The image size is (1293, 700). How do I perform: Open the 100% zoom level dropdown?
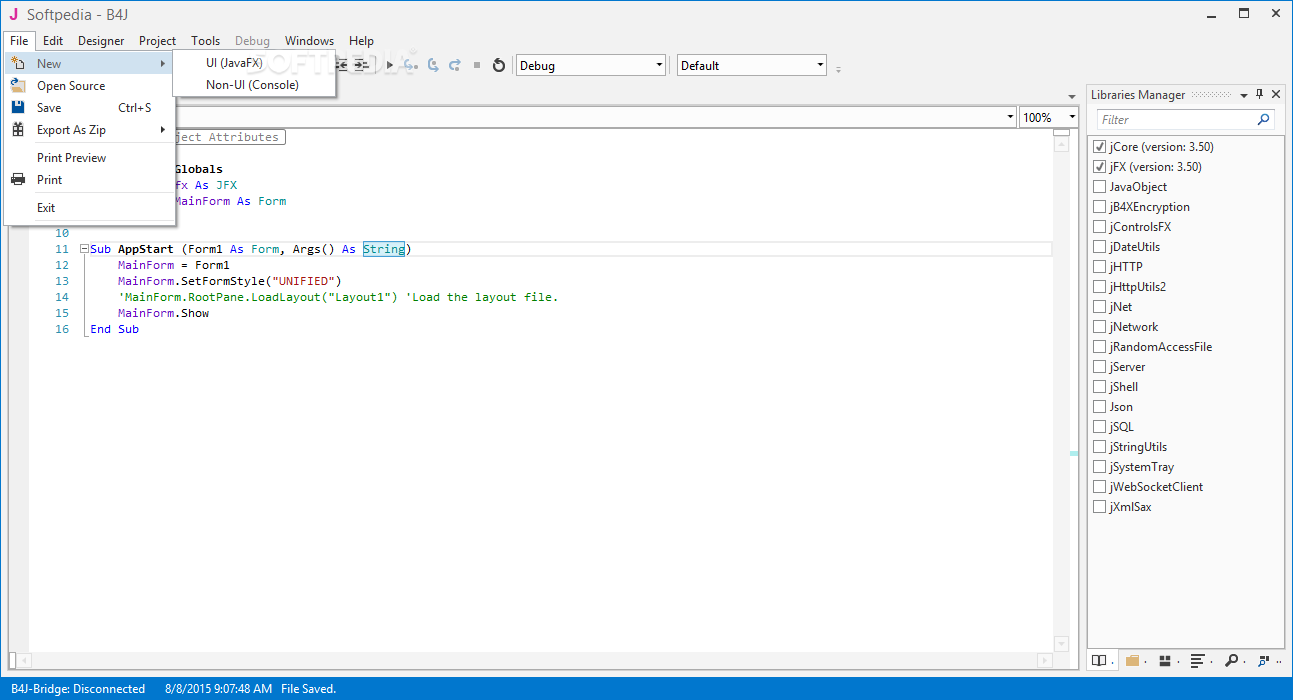coord(1048,117)
